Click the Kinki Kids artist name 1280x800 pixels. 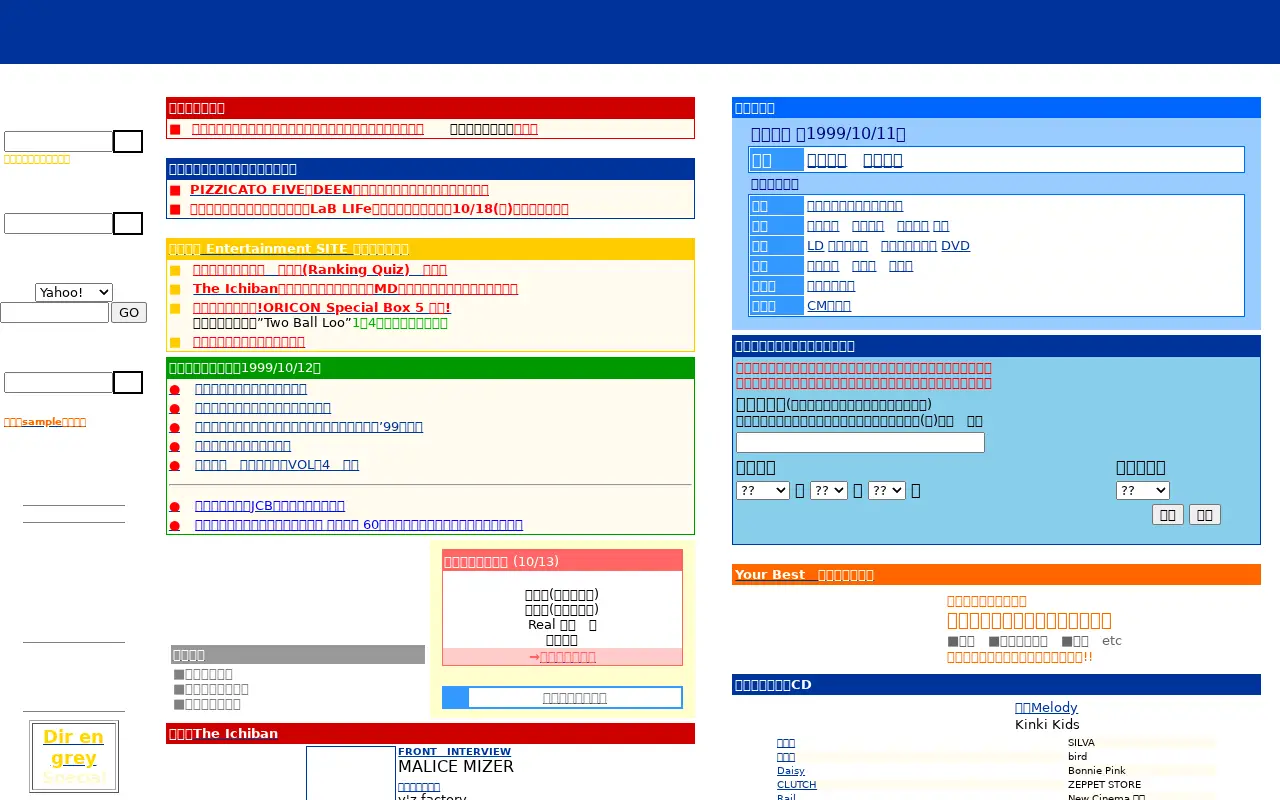(1047, 725)
